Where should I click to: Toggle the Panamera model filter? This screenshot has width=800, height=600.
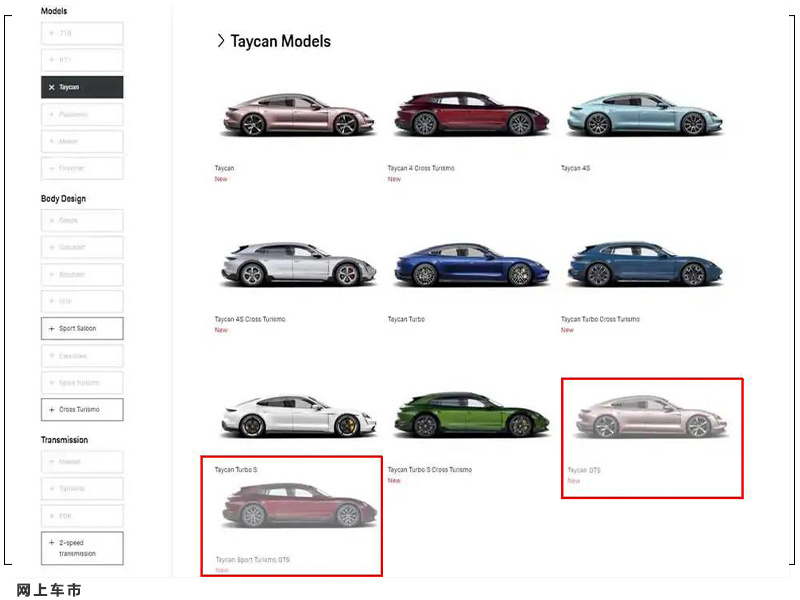click(82, 114)
